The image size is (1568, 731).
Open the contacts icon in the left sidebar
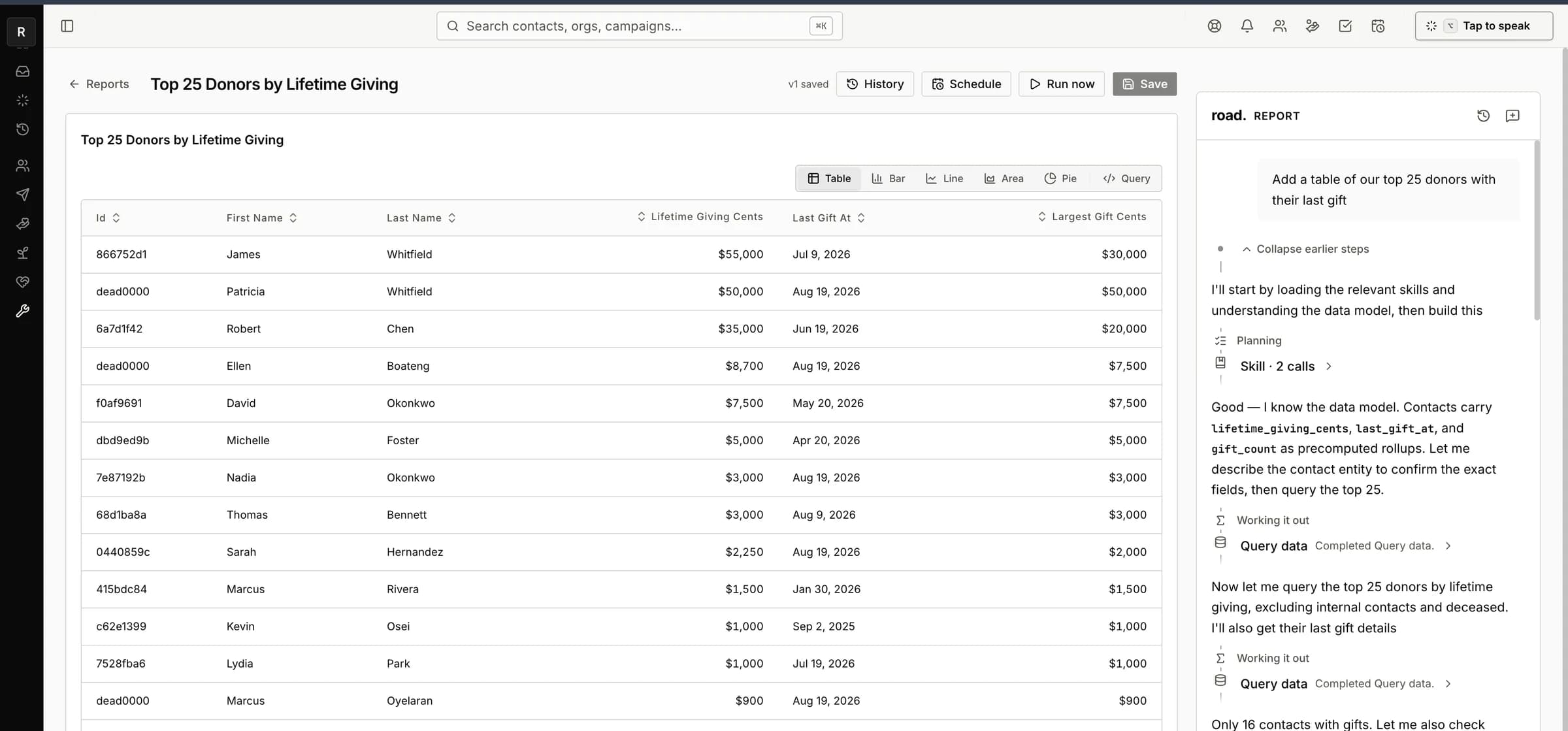coord(22,166)
